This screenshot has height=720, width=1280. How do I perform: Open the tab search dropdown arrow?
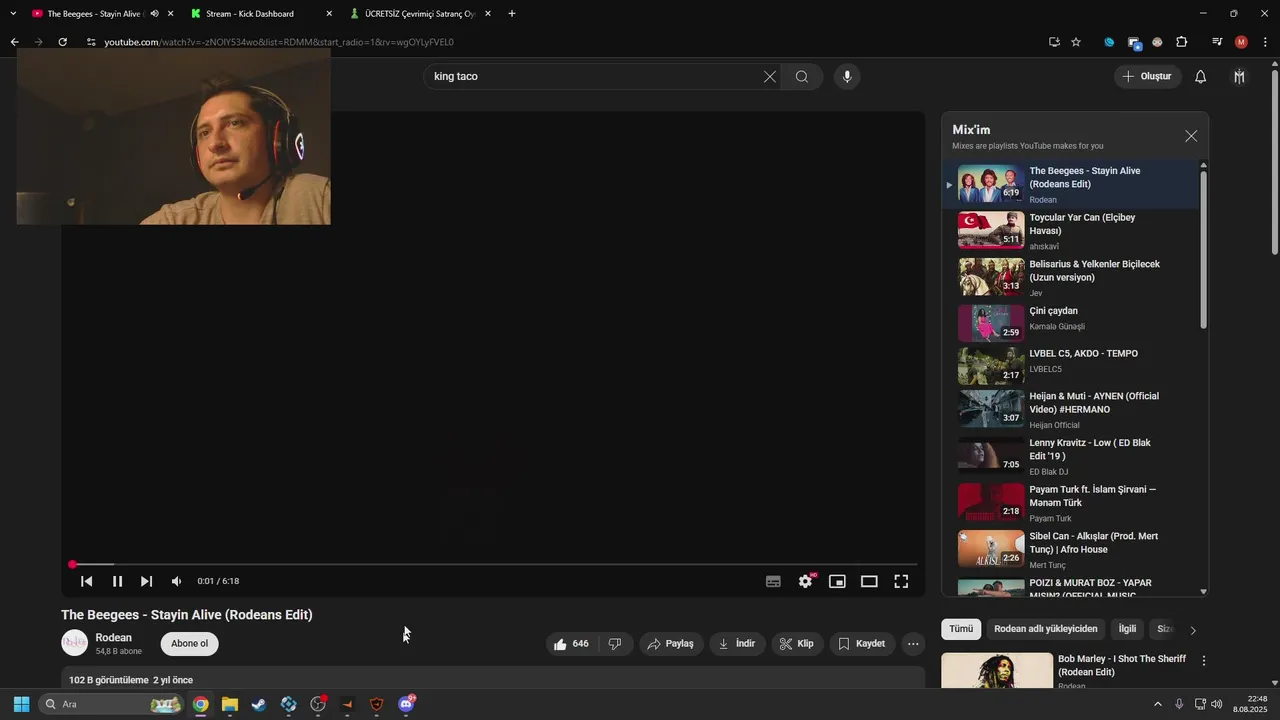pos(13,14)
